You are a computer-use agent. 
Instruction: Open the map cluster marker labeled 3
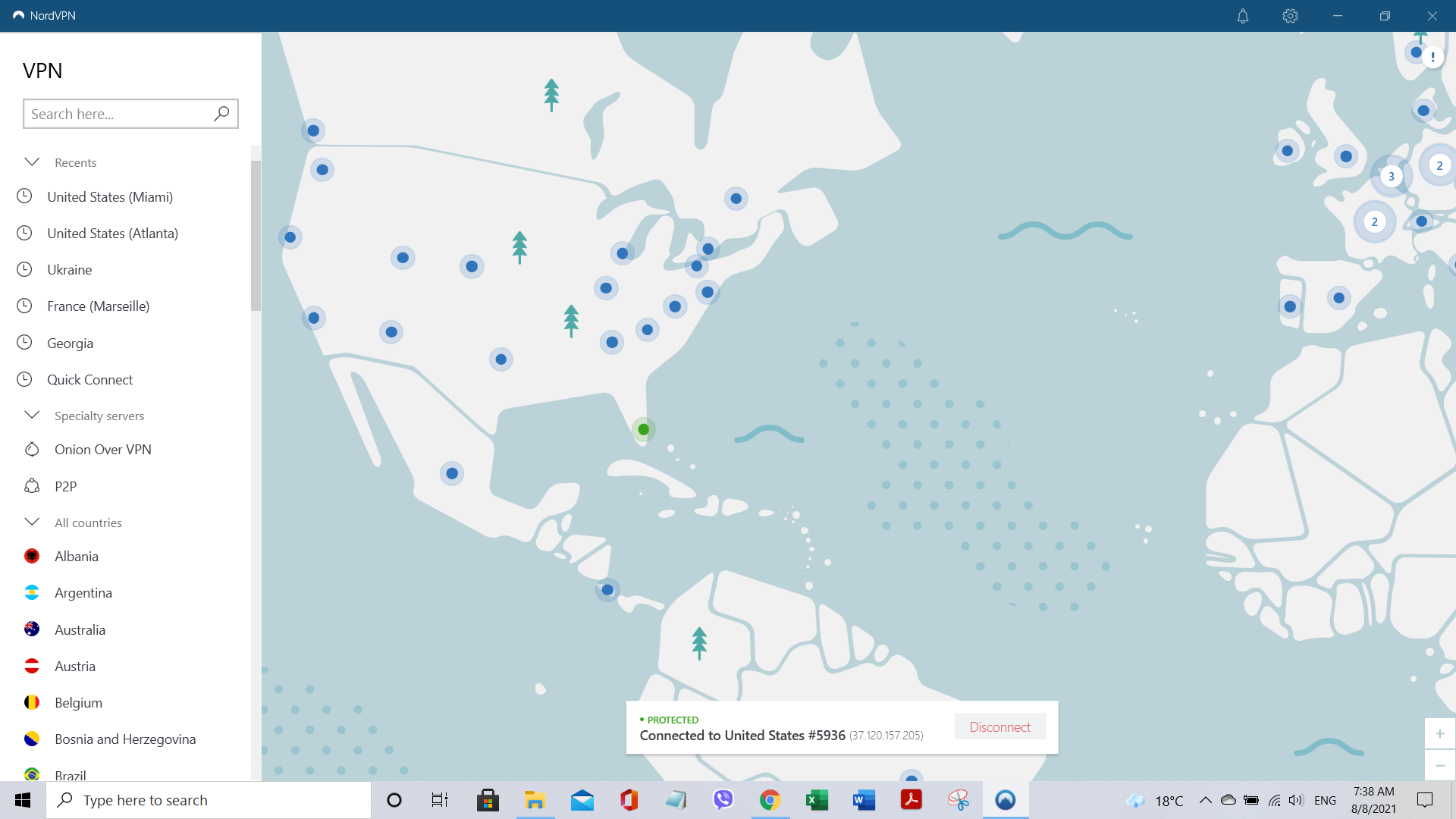(1391, 176)
